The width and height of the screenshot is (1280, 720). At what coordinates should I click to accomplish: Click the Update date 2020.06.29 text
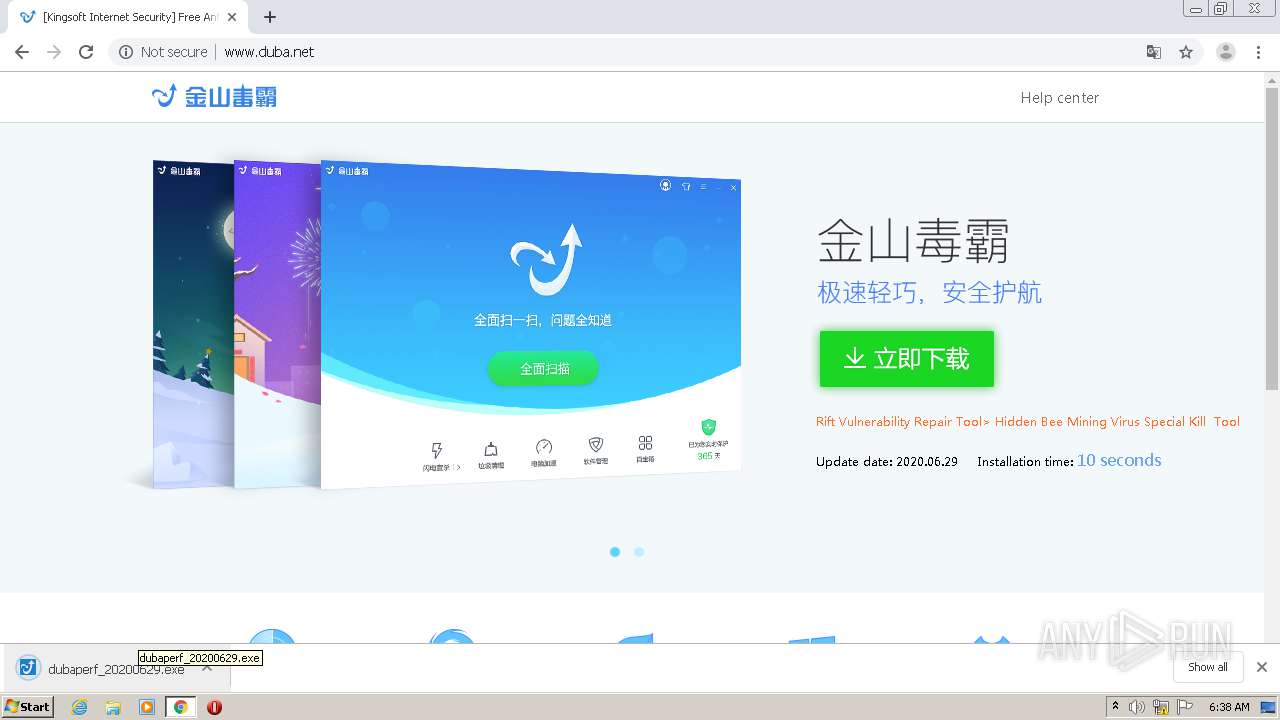[x=887, y=462]
